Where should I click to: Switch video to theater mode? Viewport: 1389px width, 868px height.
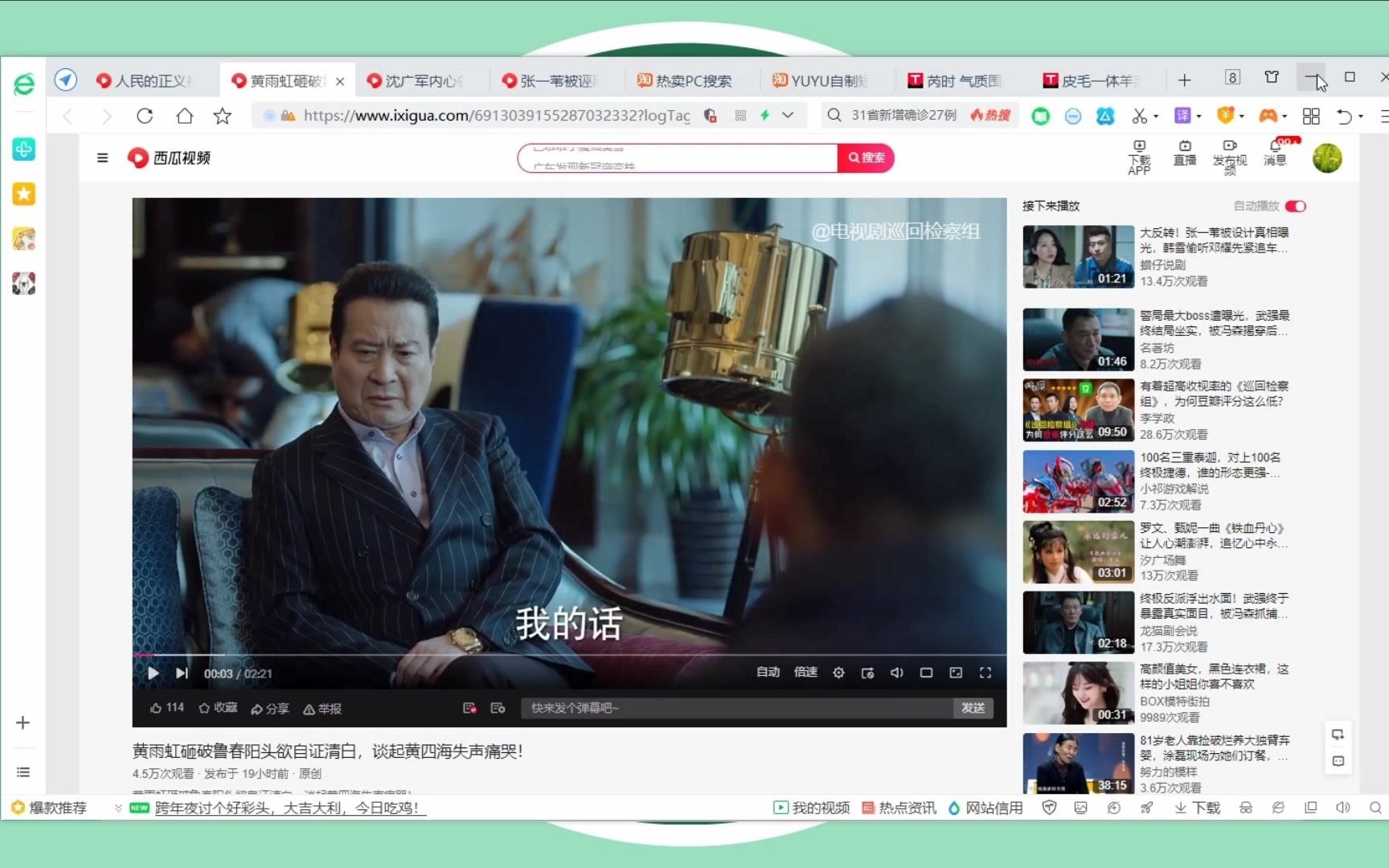[x=926, y=673]
